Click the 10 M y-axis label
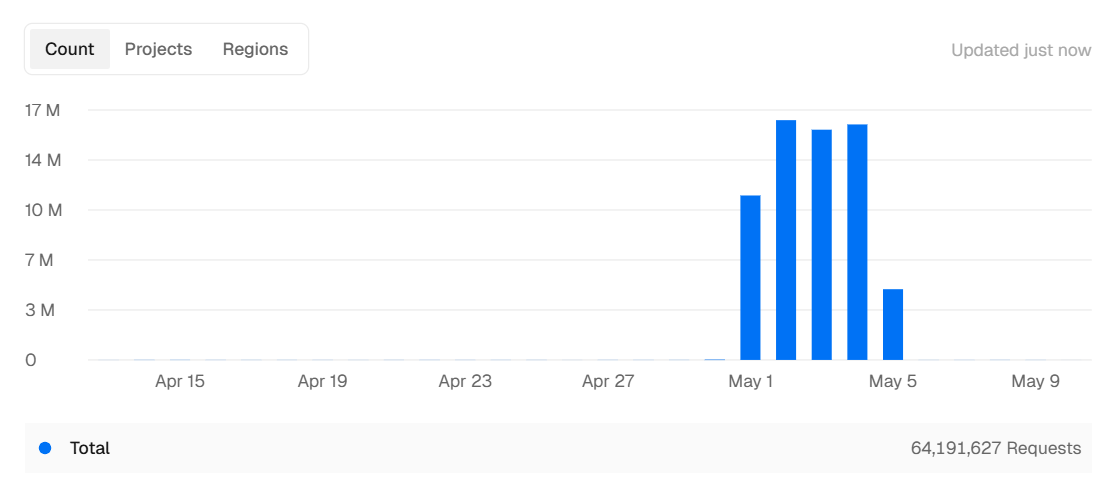Screen dimensions: 1120x494 [43, 210]
